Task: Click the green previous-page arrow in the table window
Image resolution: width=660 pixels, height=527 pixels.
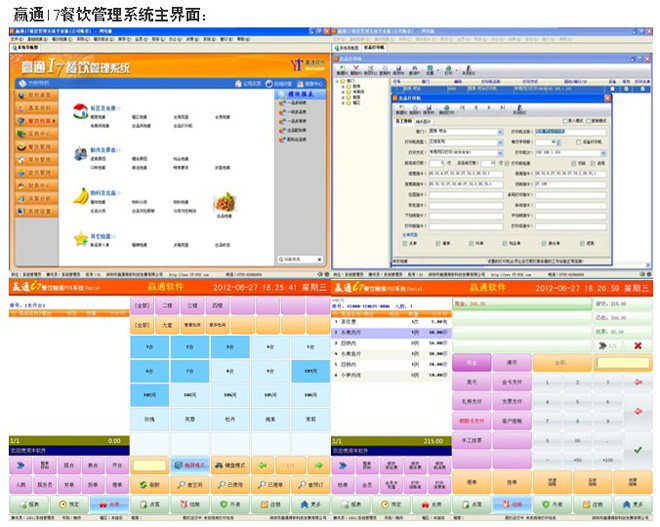Action: tap(263, 466)
